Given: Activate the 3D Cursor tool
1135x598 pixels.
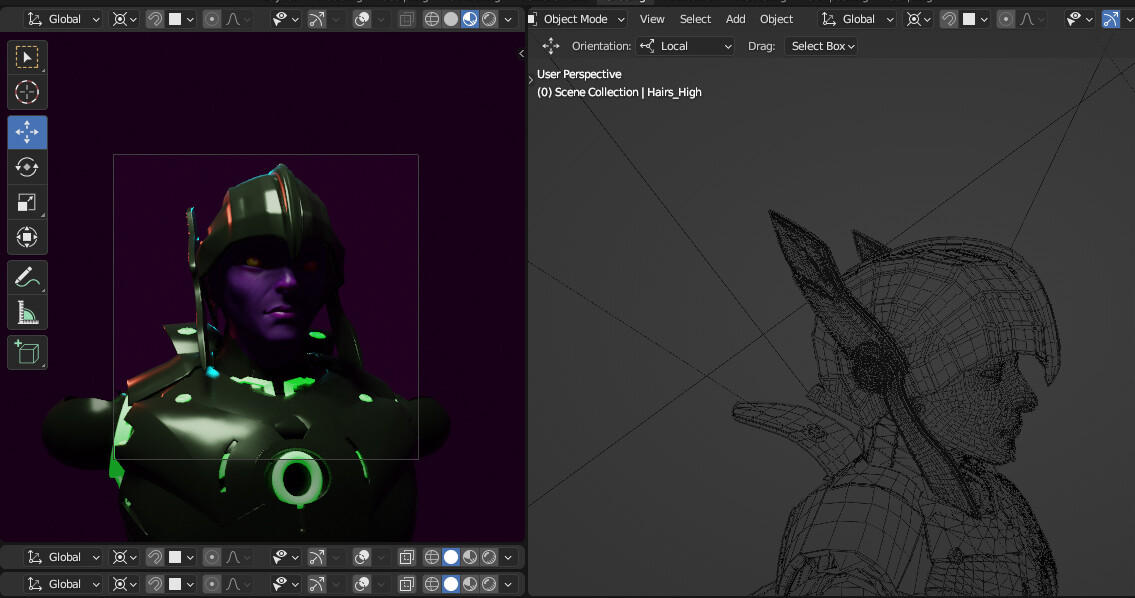Looking at the screenshot, I should pos(27,93).
